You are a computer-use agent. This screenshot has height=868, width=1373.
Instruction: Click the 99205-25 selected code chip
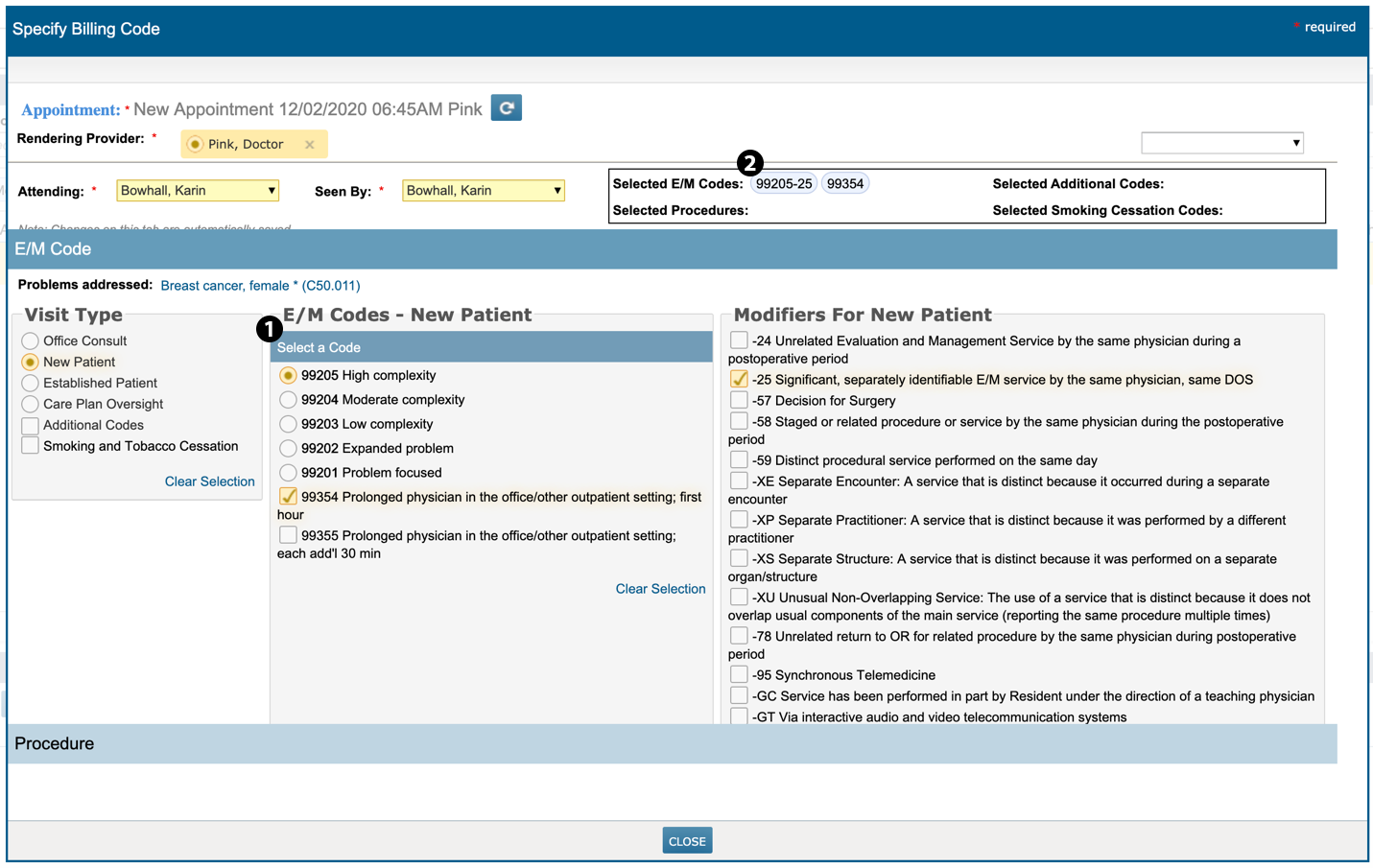click(783, 184)
